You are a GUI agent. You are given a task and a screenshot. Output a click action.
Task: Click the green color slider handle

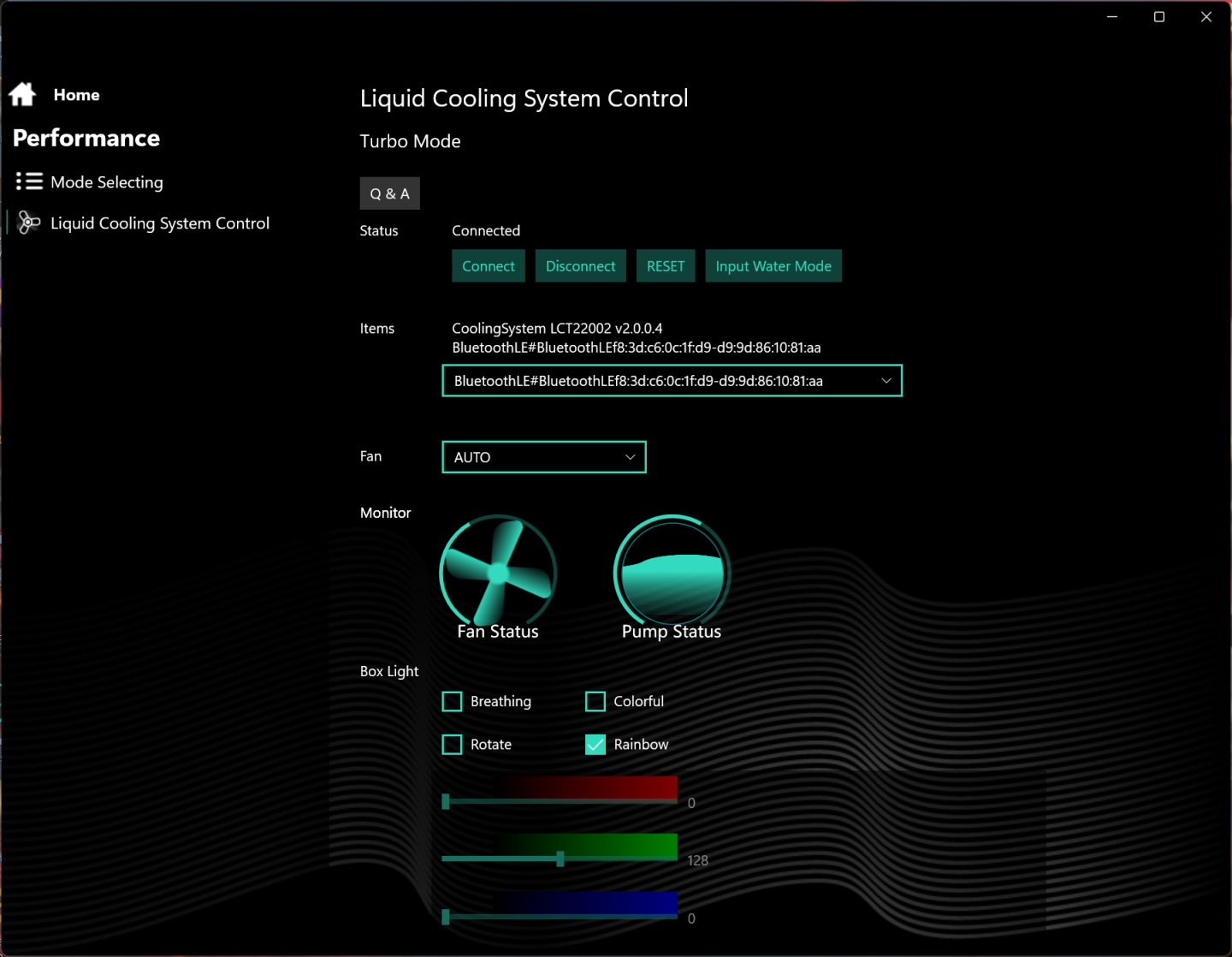tap(560, 859)
